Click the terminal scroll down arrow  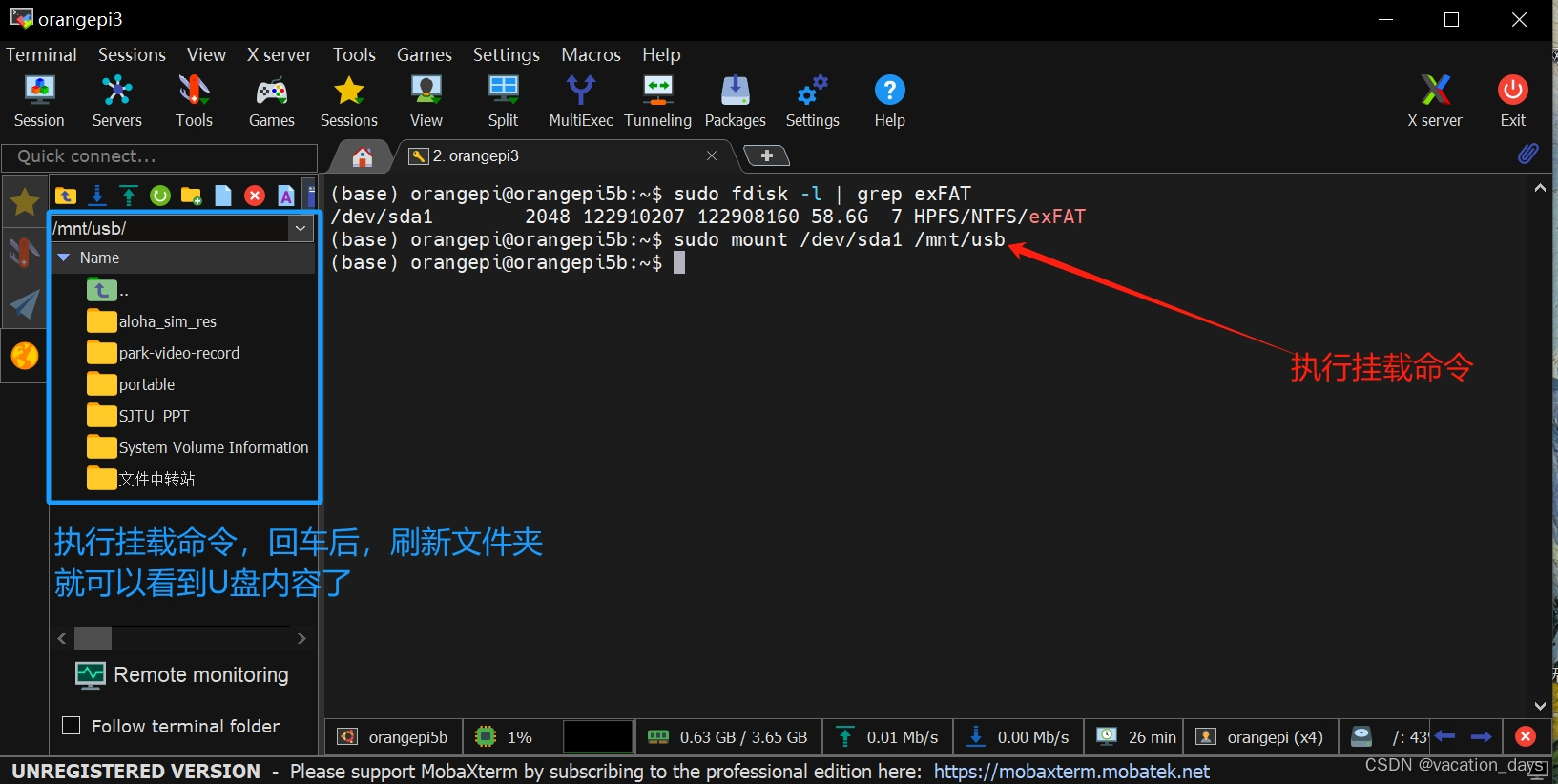click(1540, 706)
